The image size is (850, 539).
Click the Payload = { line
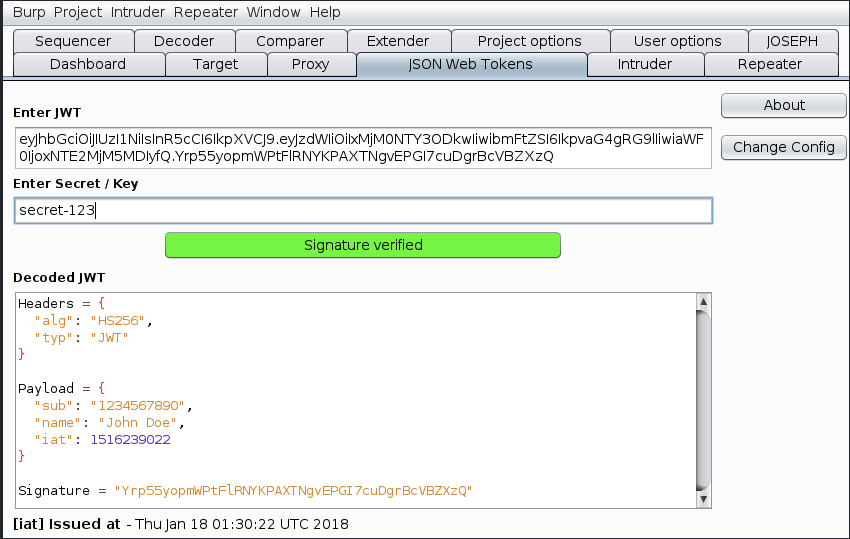coord(61,388)
